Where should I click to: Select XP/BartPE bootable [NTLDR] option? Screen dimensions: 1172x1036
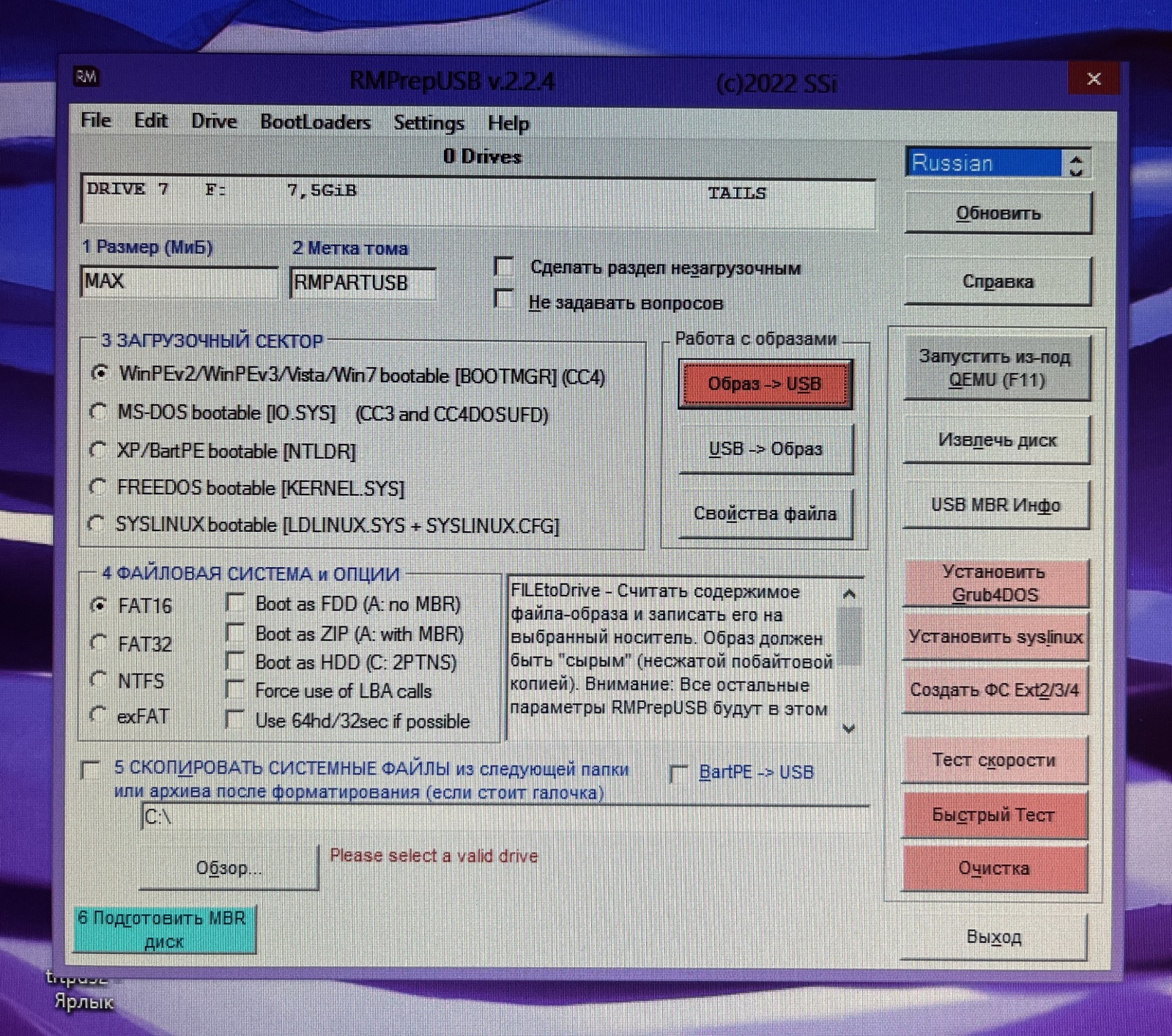coord(97,448)
